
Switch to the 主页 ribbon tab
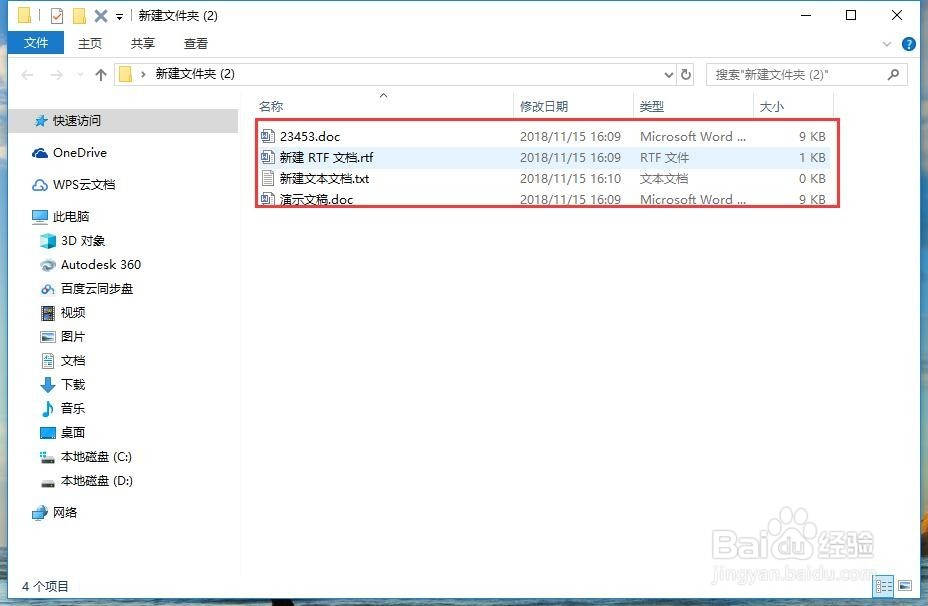coord(90,43)
